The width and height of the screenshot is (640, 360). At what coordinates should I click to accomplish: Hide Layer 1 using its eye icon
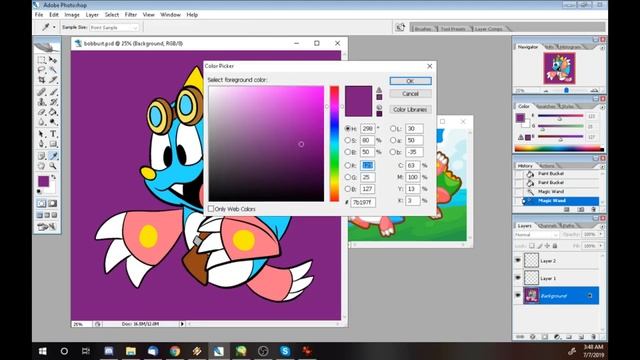518,278
